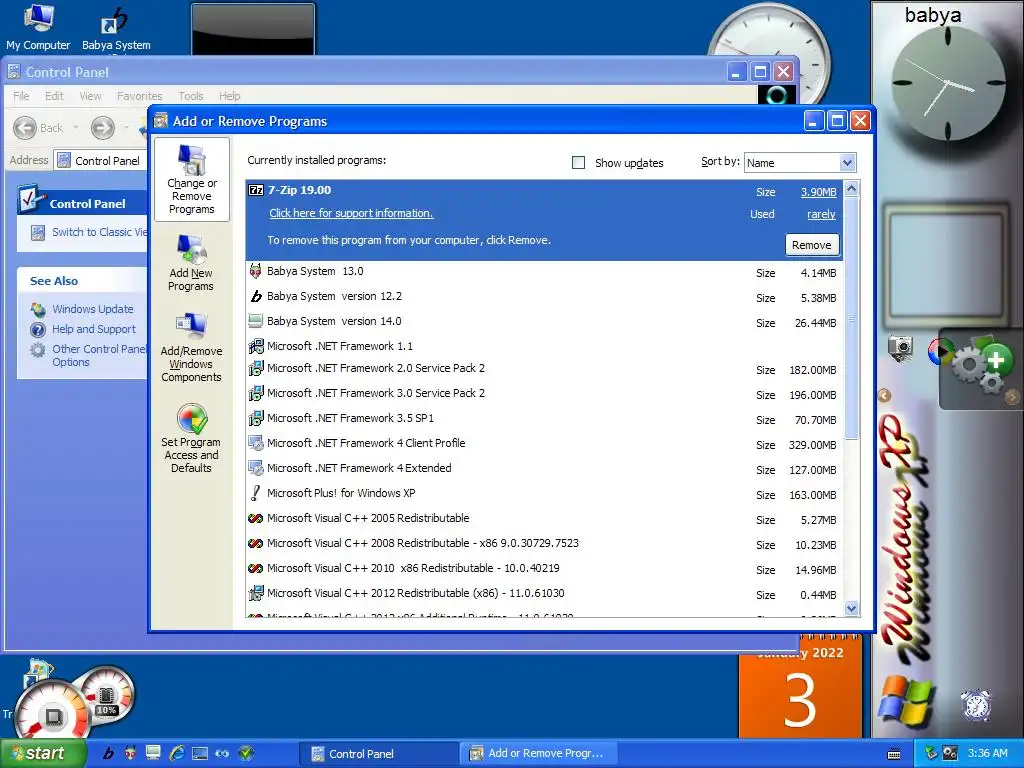
Task: Click the Windows Update link
Action: (x=93, y=309)
